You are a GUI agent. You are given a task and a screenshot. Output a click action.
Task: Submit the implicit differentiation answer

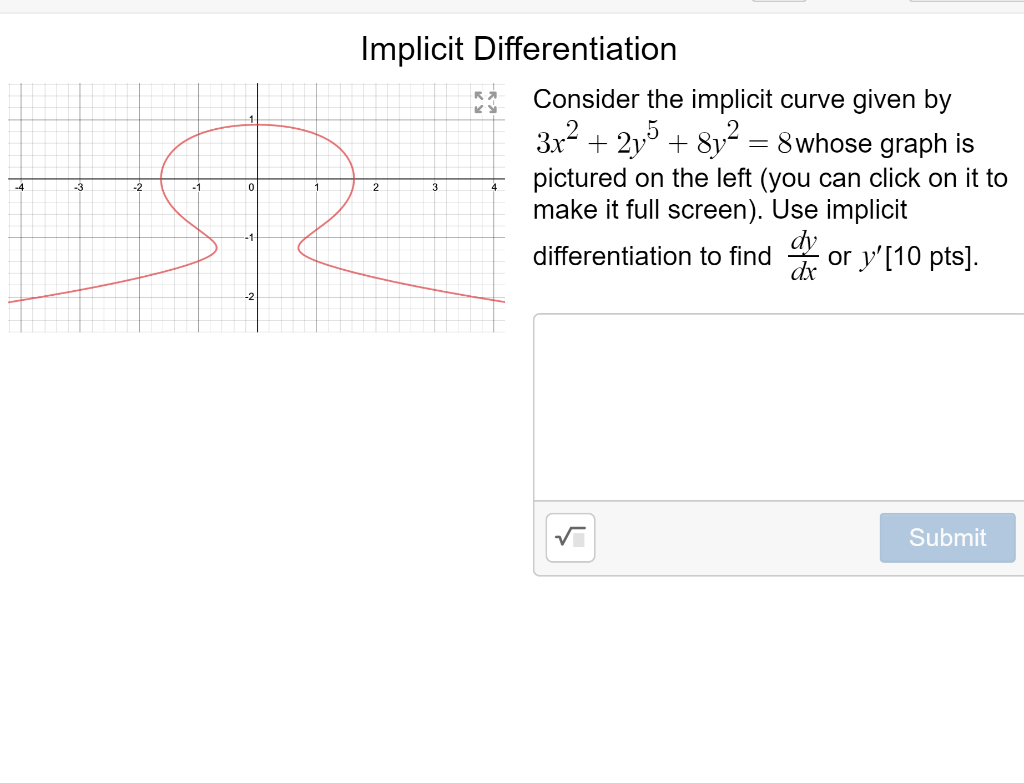tap(947, 537)
